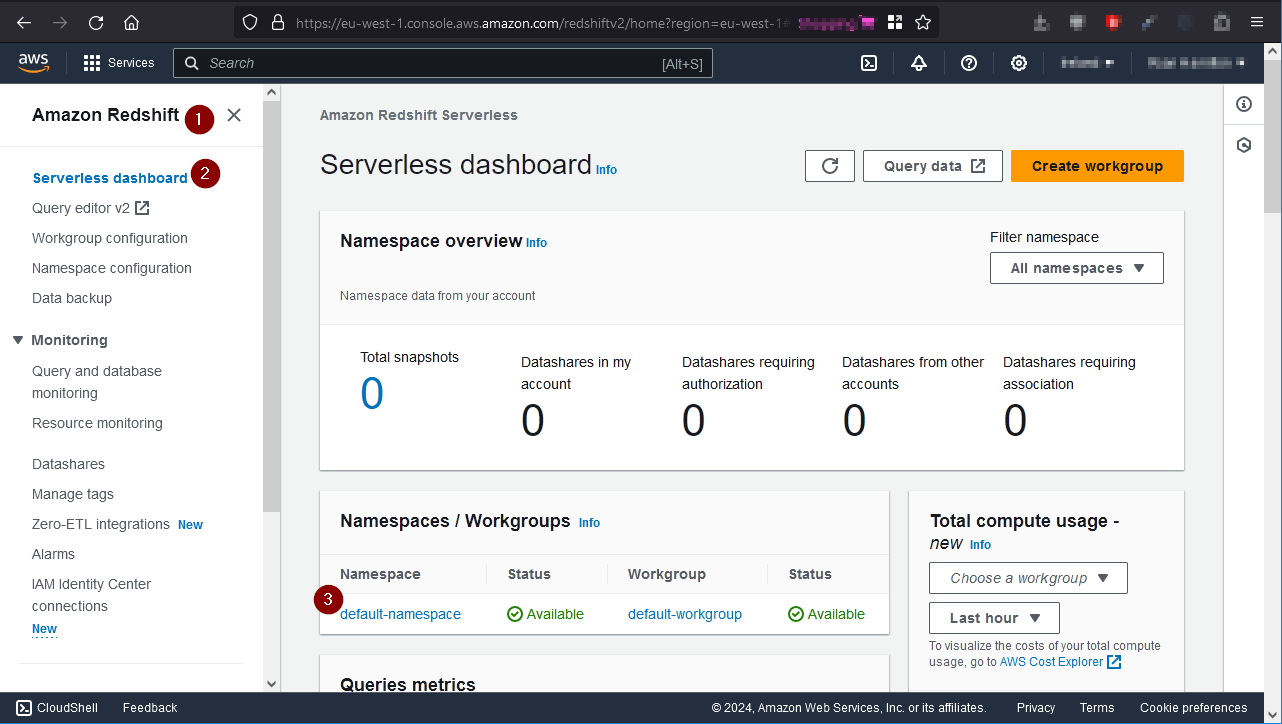Click the browser forward arrow
1282x724 pixels.
point(60,22)
